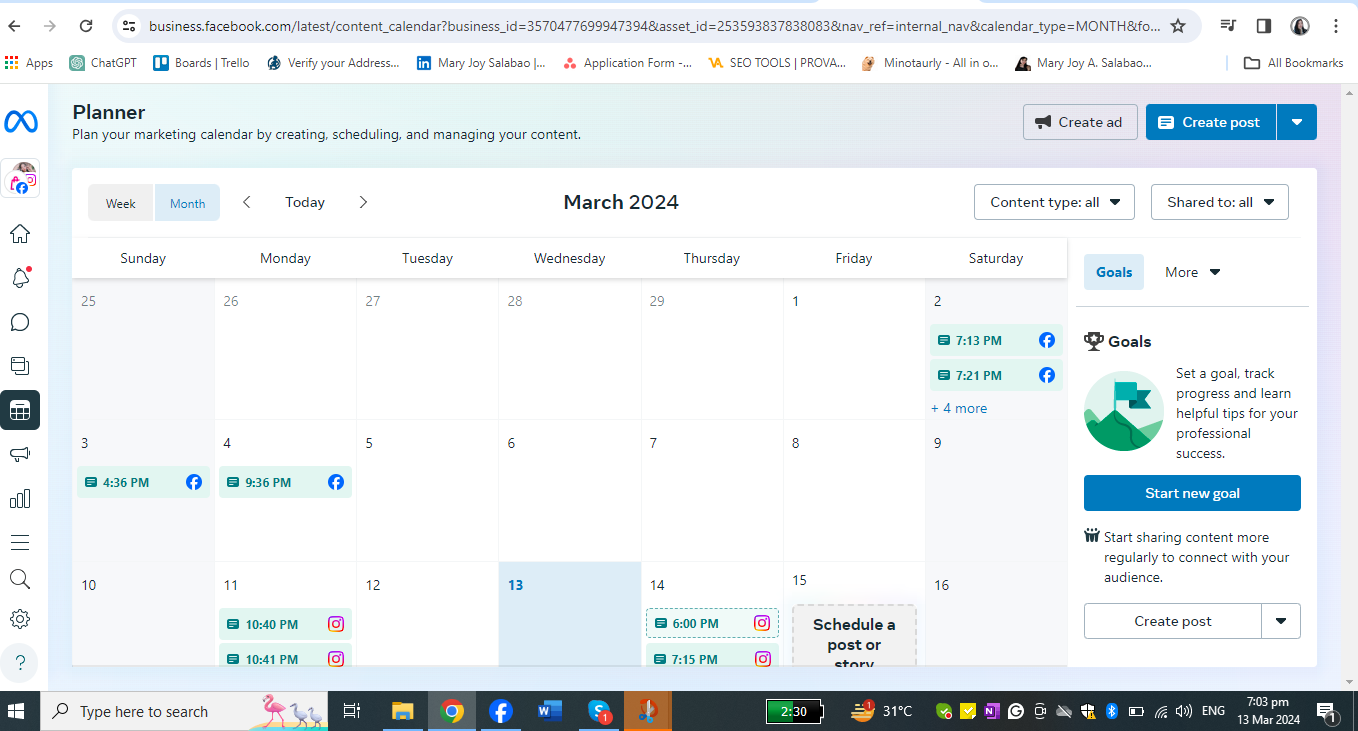Open the Ads megaphone icon in sidebar

point(20,454)
